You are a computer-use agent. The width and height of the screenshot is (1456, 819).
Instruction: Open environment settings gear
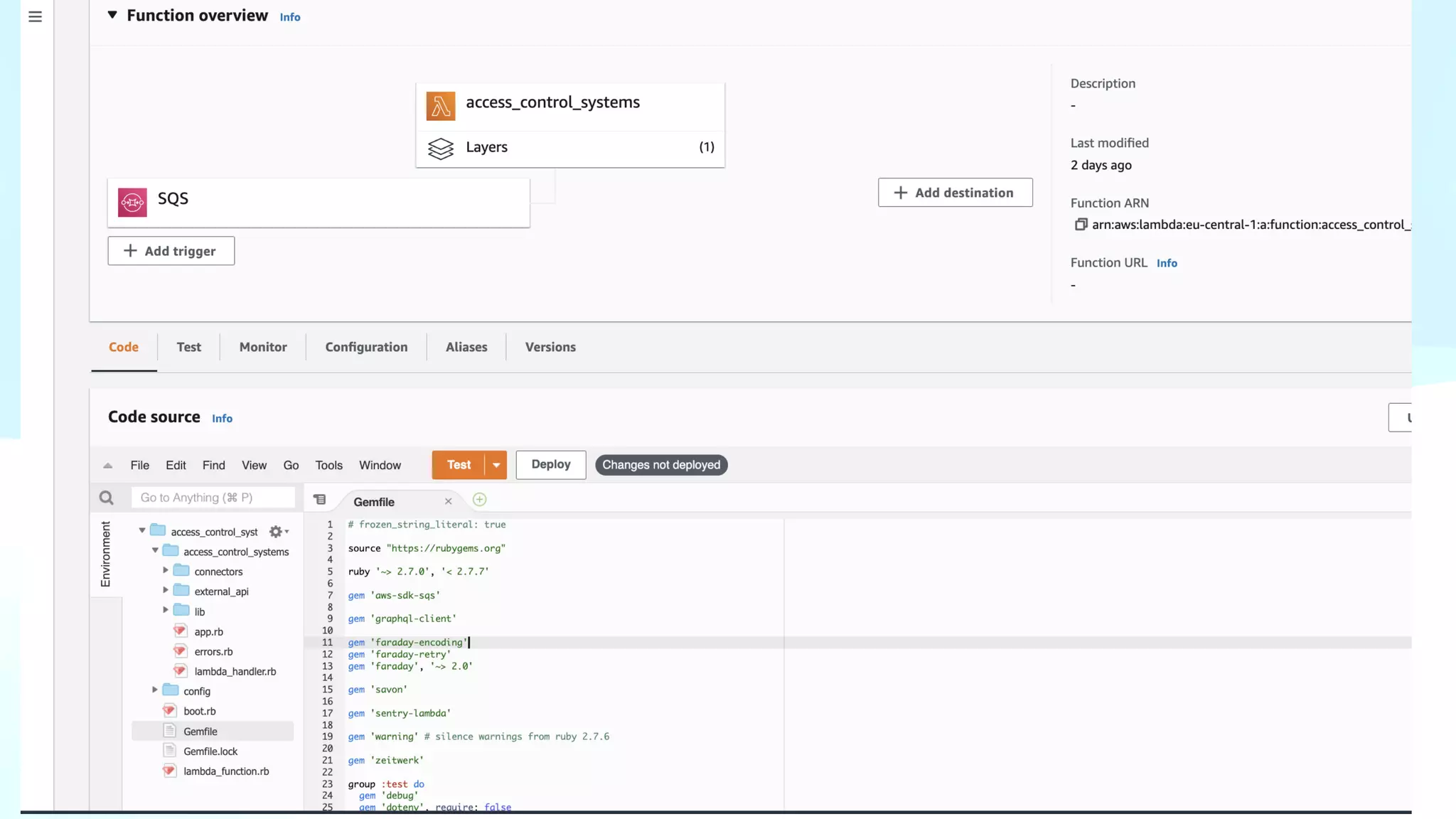(x=277, y=532)
